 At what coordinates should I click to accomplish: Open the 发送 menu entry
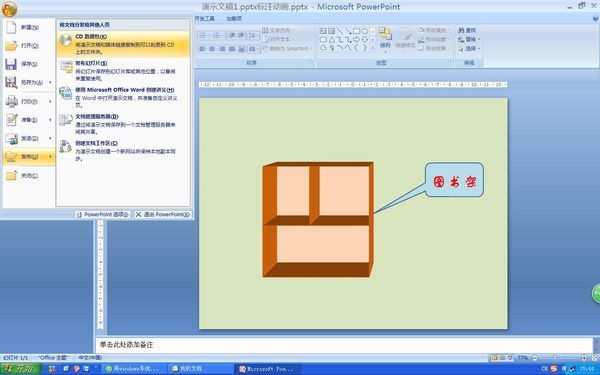tap(29, 138)
